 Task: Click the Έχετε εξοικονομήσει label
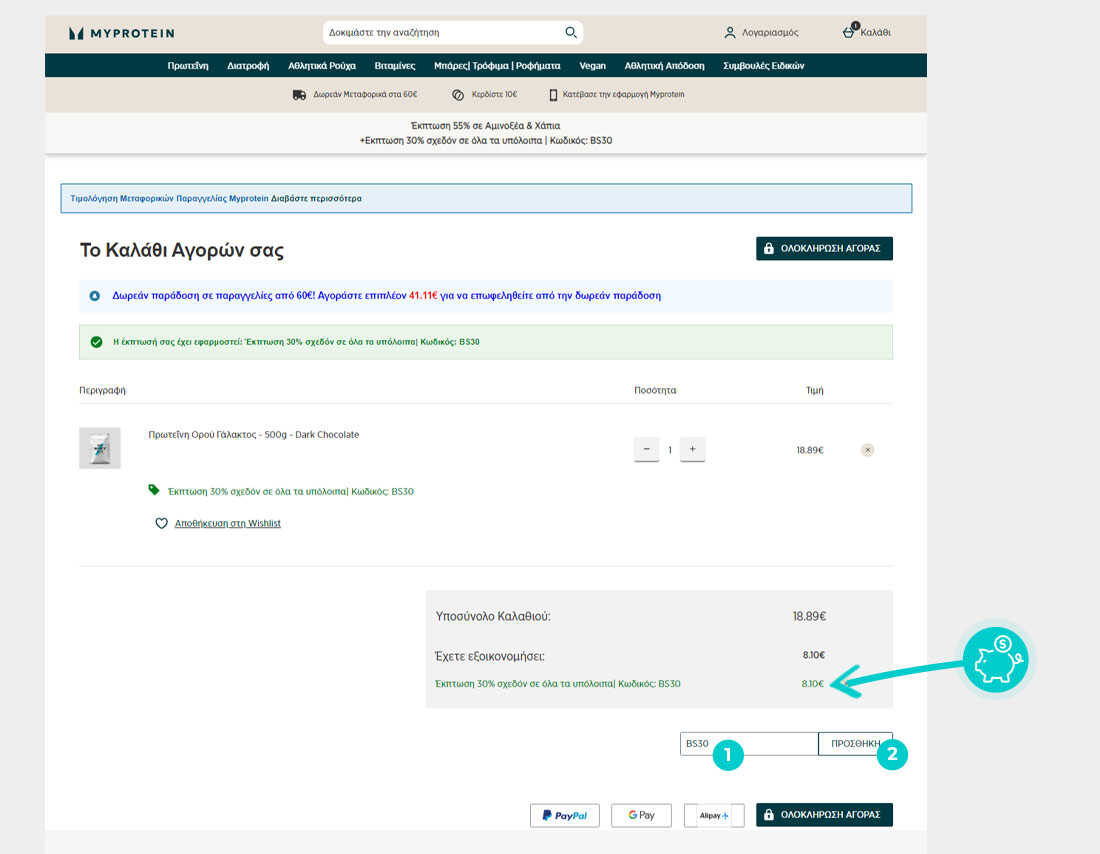coord(490,656)
